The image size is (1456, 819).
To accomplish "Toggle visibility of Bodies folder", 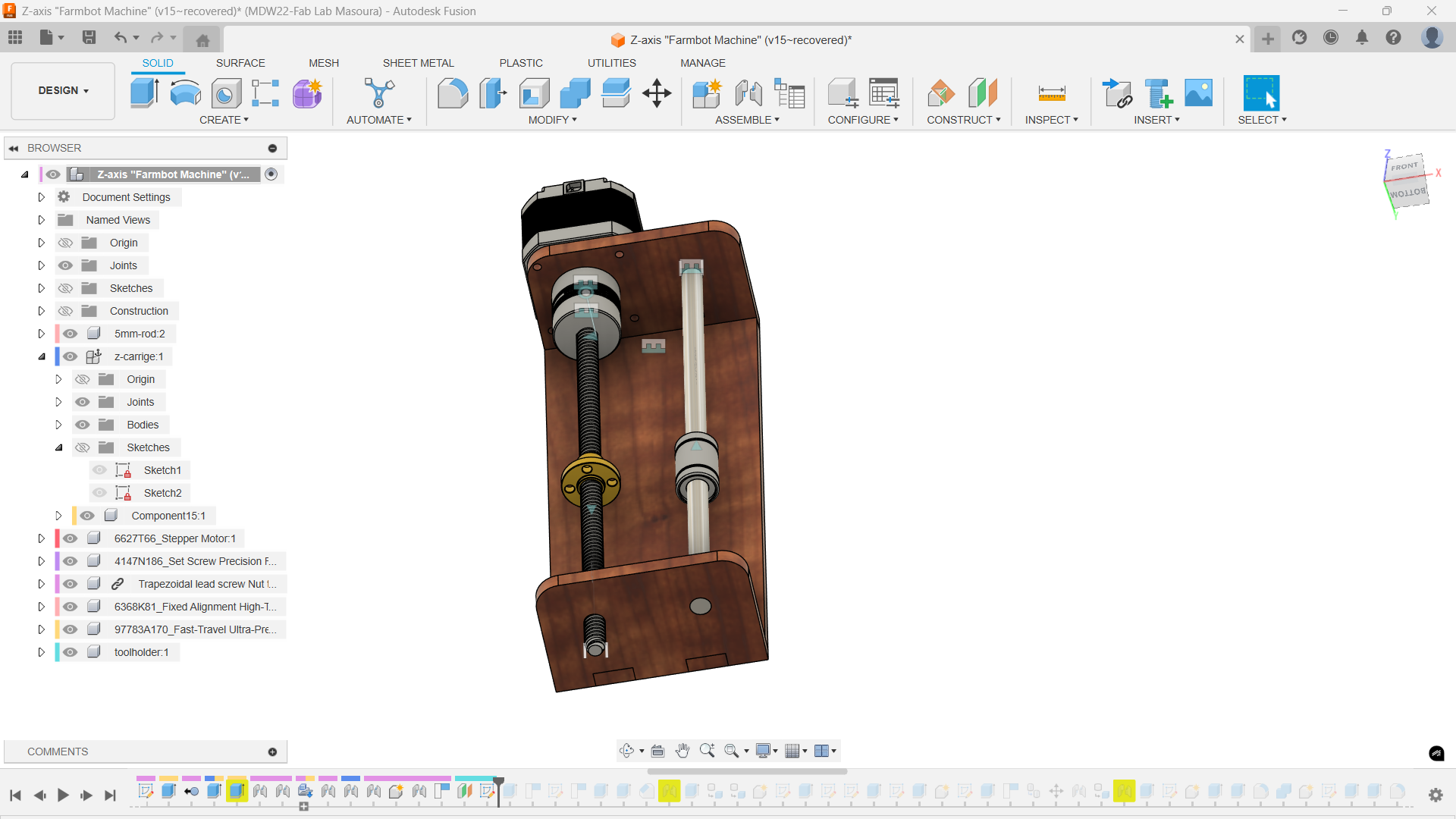I will pyautogui.click(x=83, y=425).
